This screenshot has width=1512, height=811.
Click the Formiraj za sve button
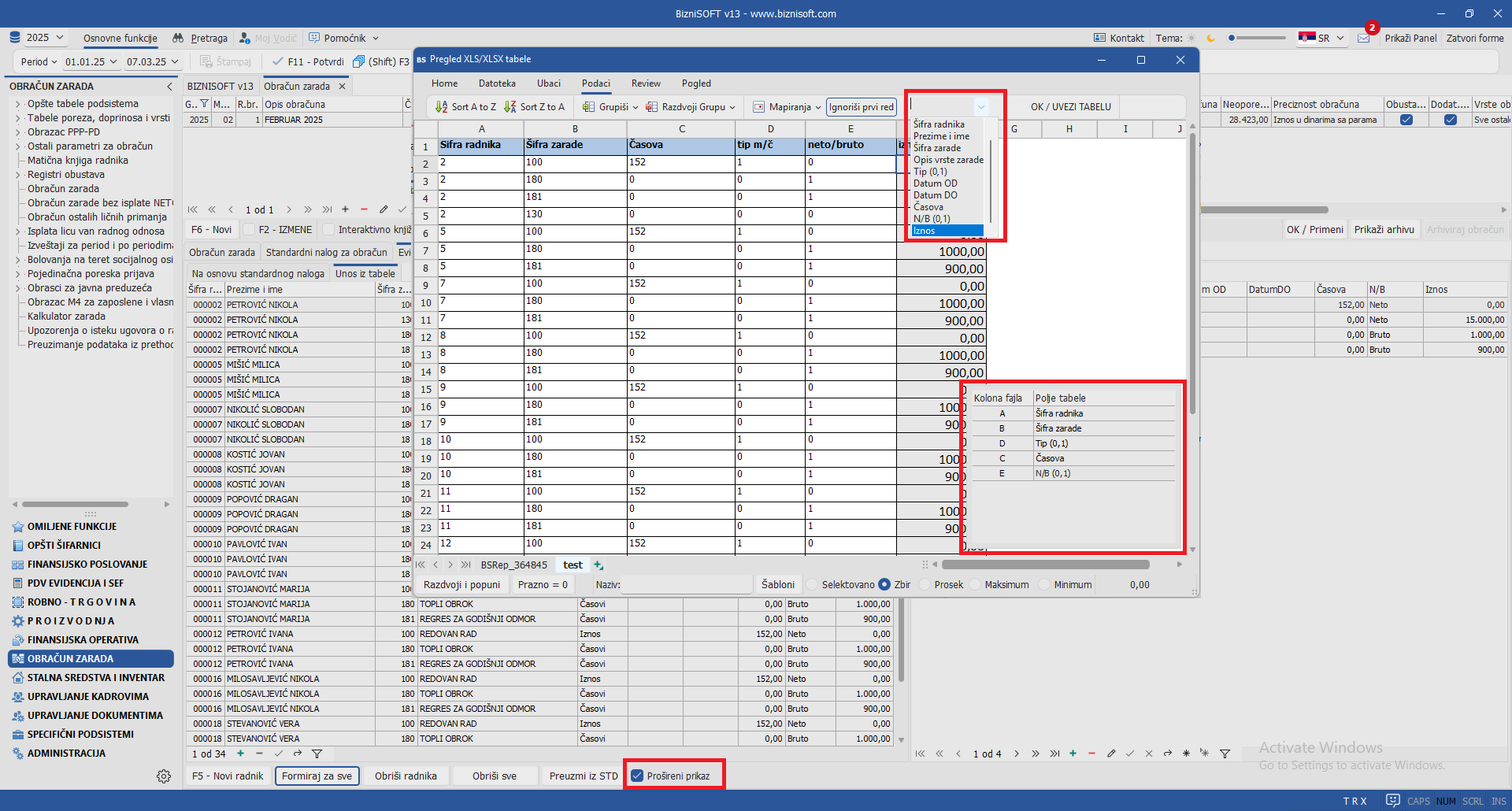317,776
